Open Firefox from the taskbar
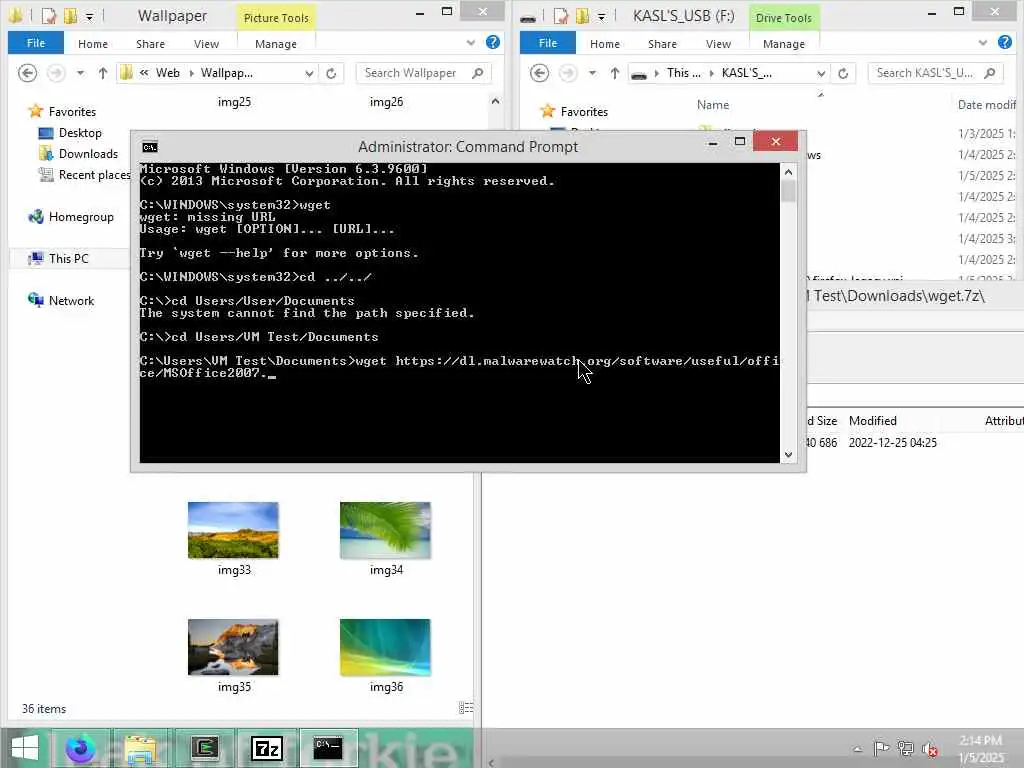The width and height of the screenshot is (1024, 768). tap(81, 748)
